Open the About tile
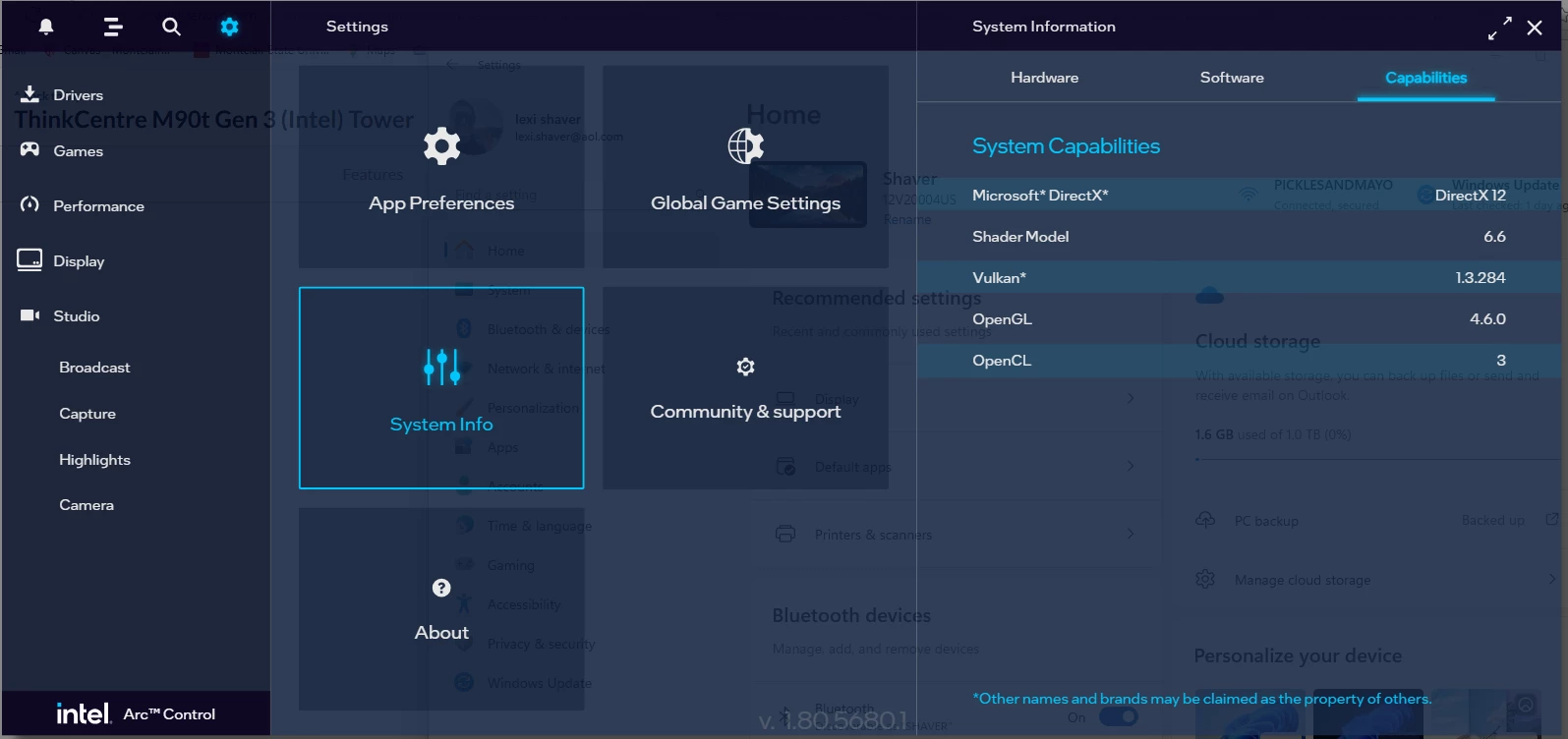Viewport: 1568px width, 739px height. (x=441, y=609)
